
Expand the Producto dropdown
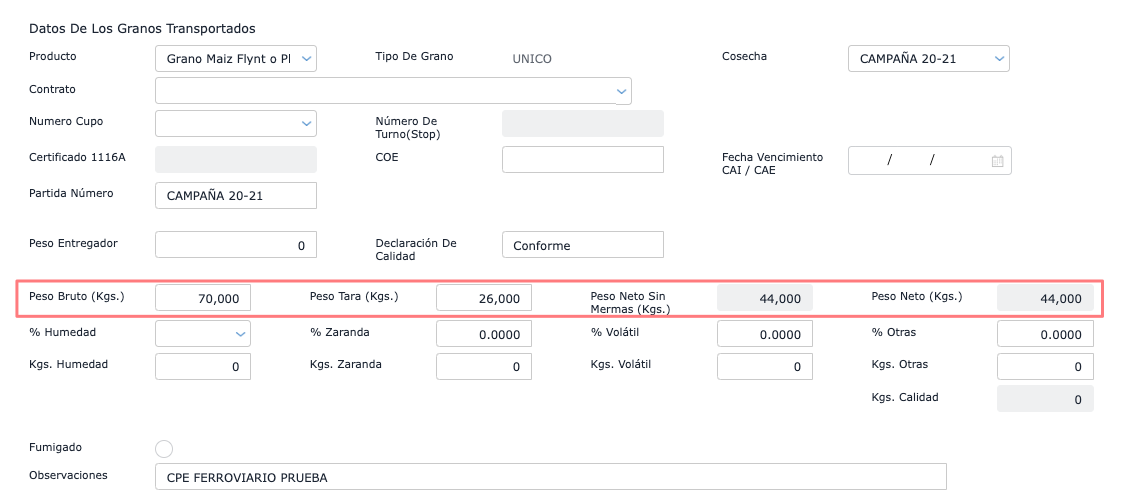(x=307, y=59)
